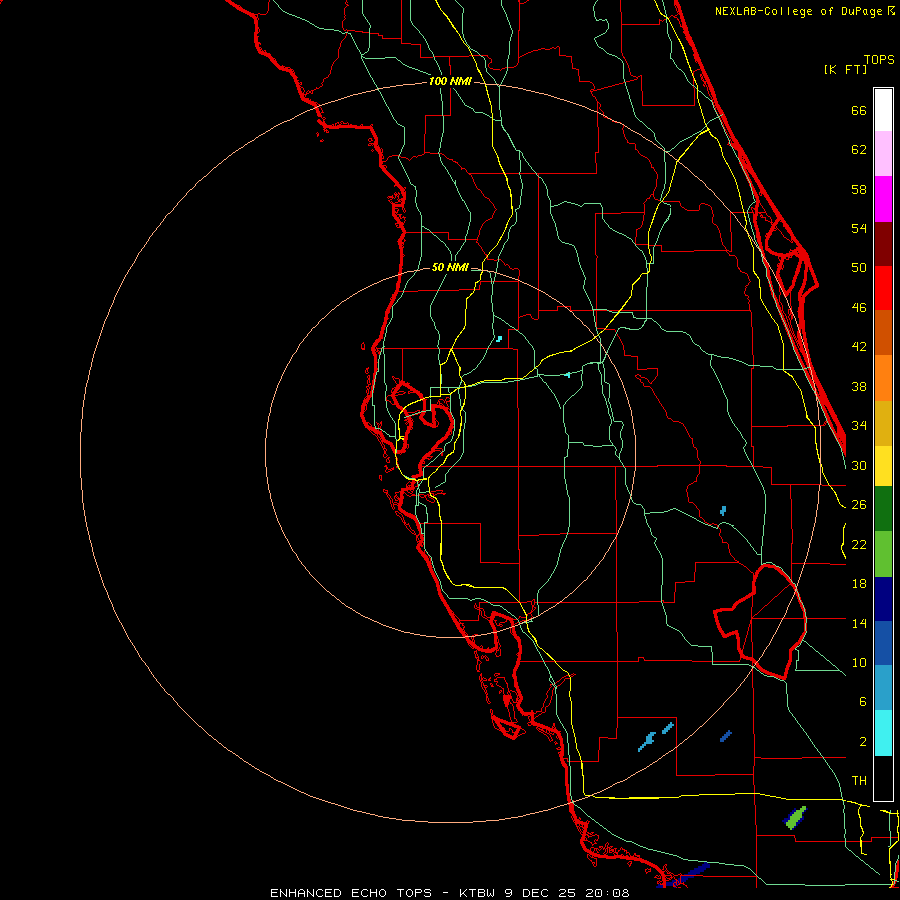Screen dimensions: 900x900
Task: Select the light blue legend band
Action: click(x=883, y=688)
